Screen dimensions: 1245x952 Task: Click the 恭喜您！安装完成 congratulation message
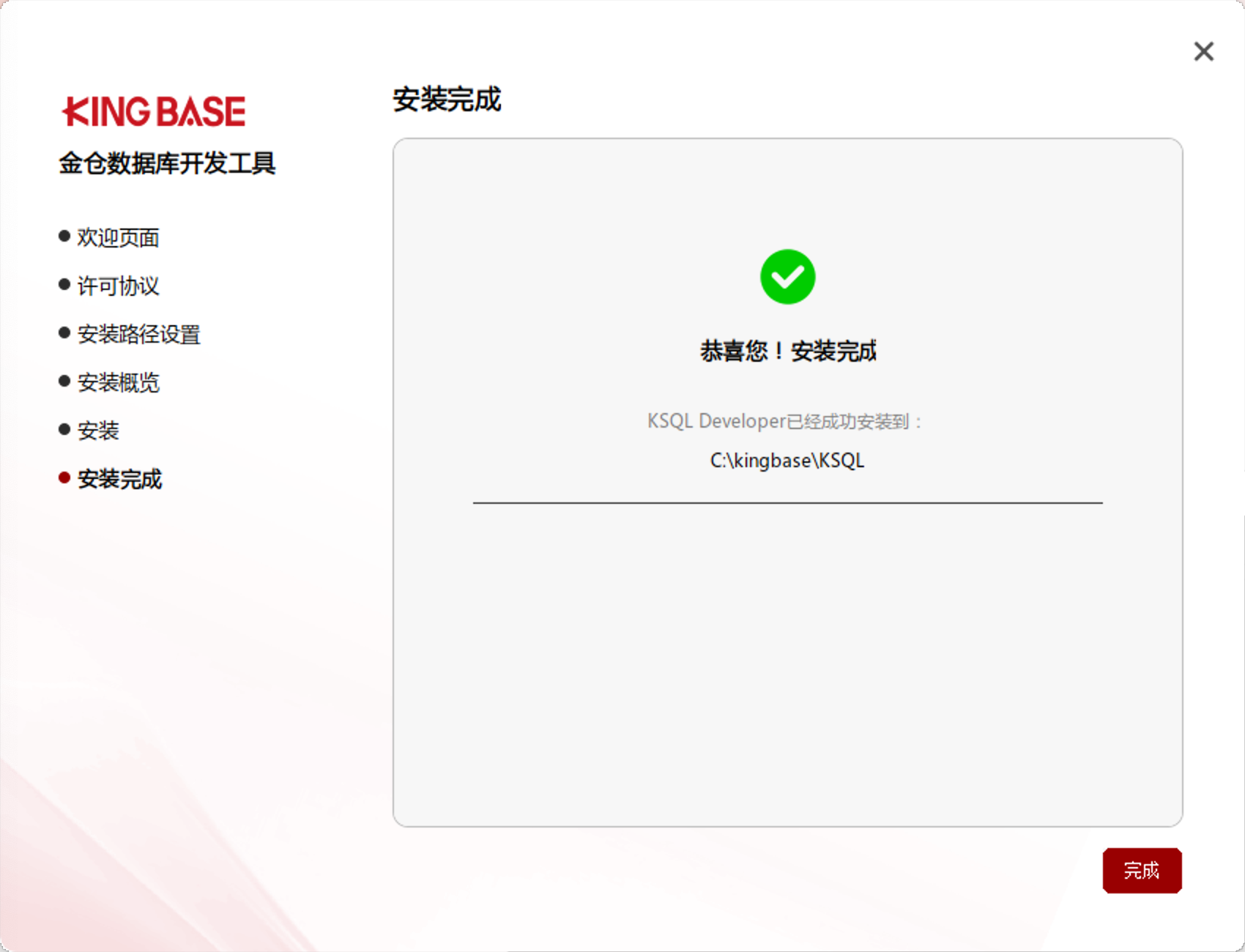point(787,351)
